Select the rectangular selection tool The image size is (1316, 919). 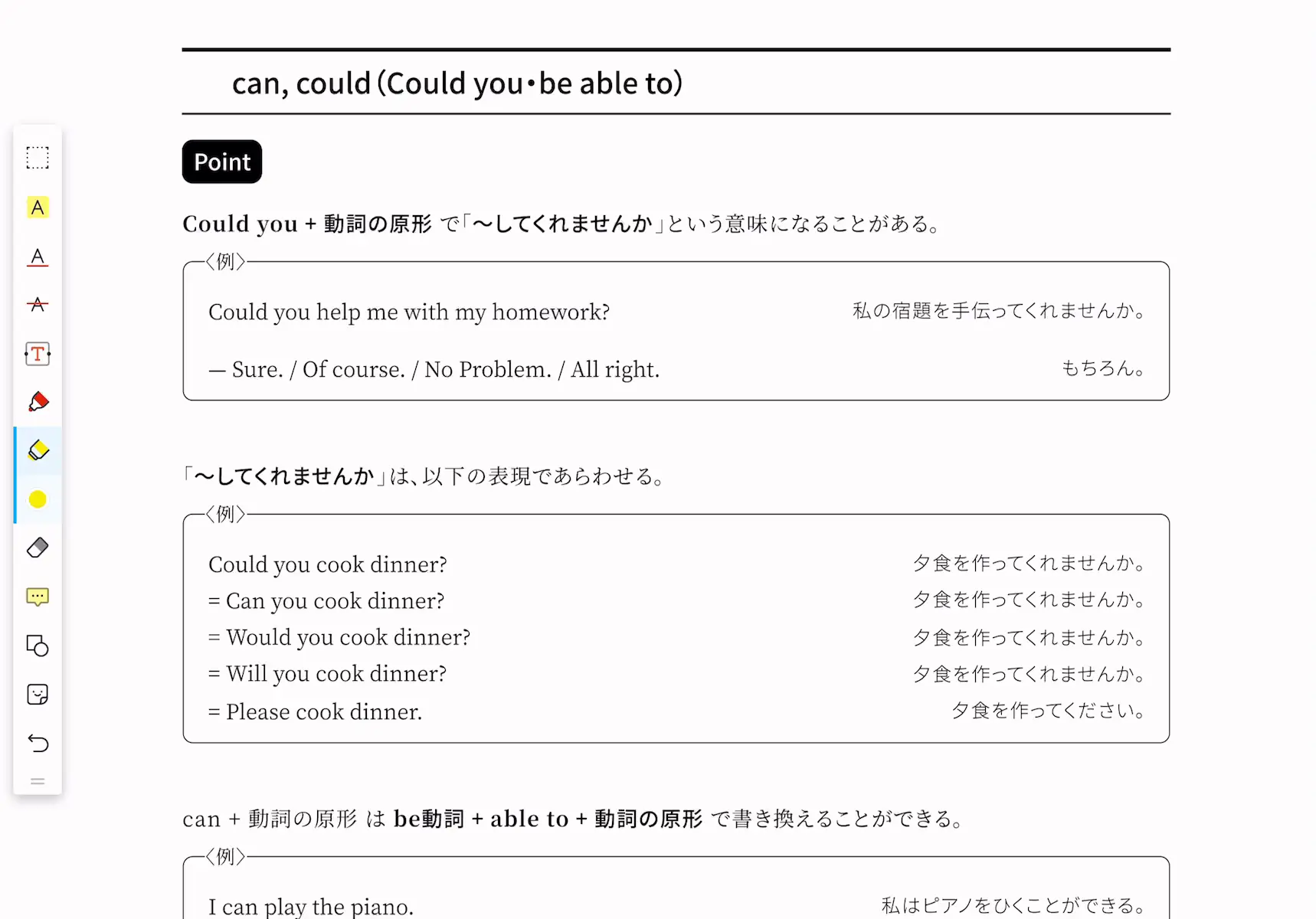click(38, 158)
